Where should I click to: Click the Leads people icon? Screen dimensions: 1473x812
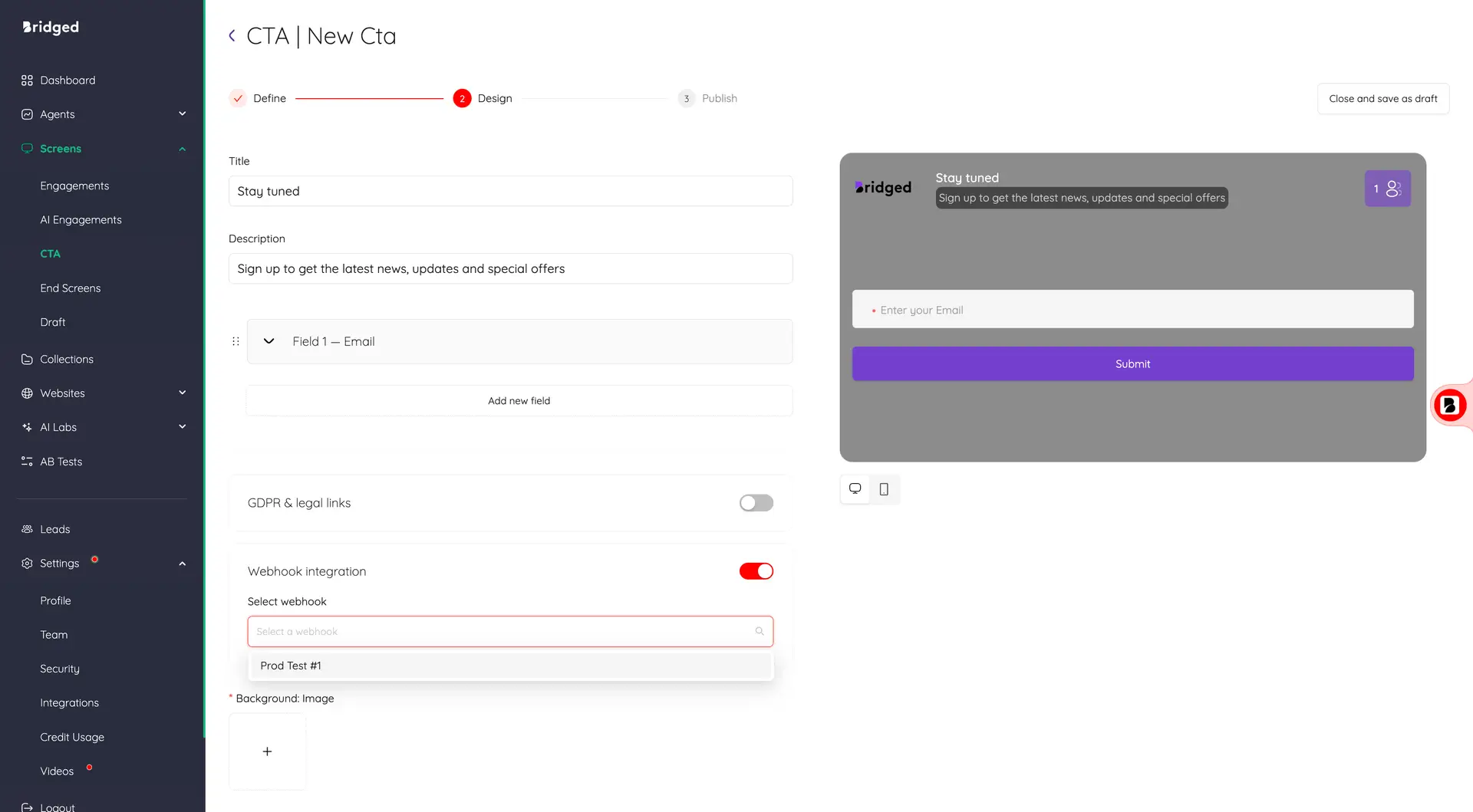(x=27, y=529)
